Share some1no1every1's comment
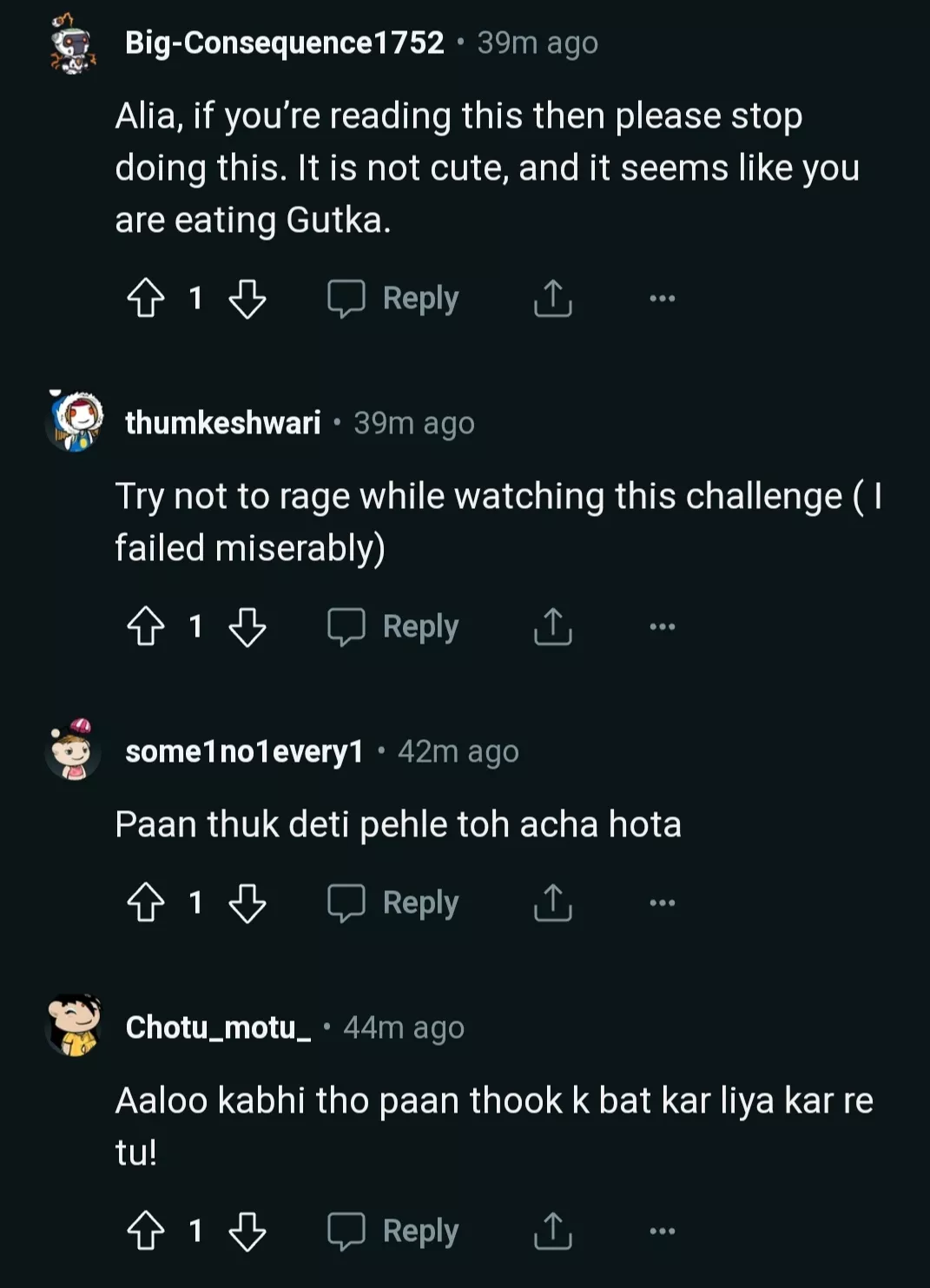Viewport: 930px width, 1288px height. click(553, 902)
